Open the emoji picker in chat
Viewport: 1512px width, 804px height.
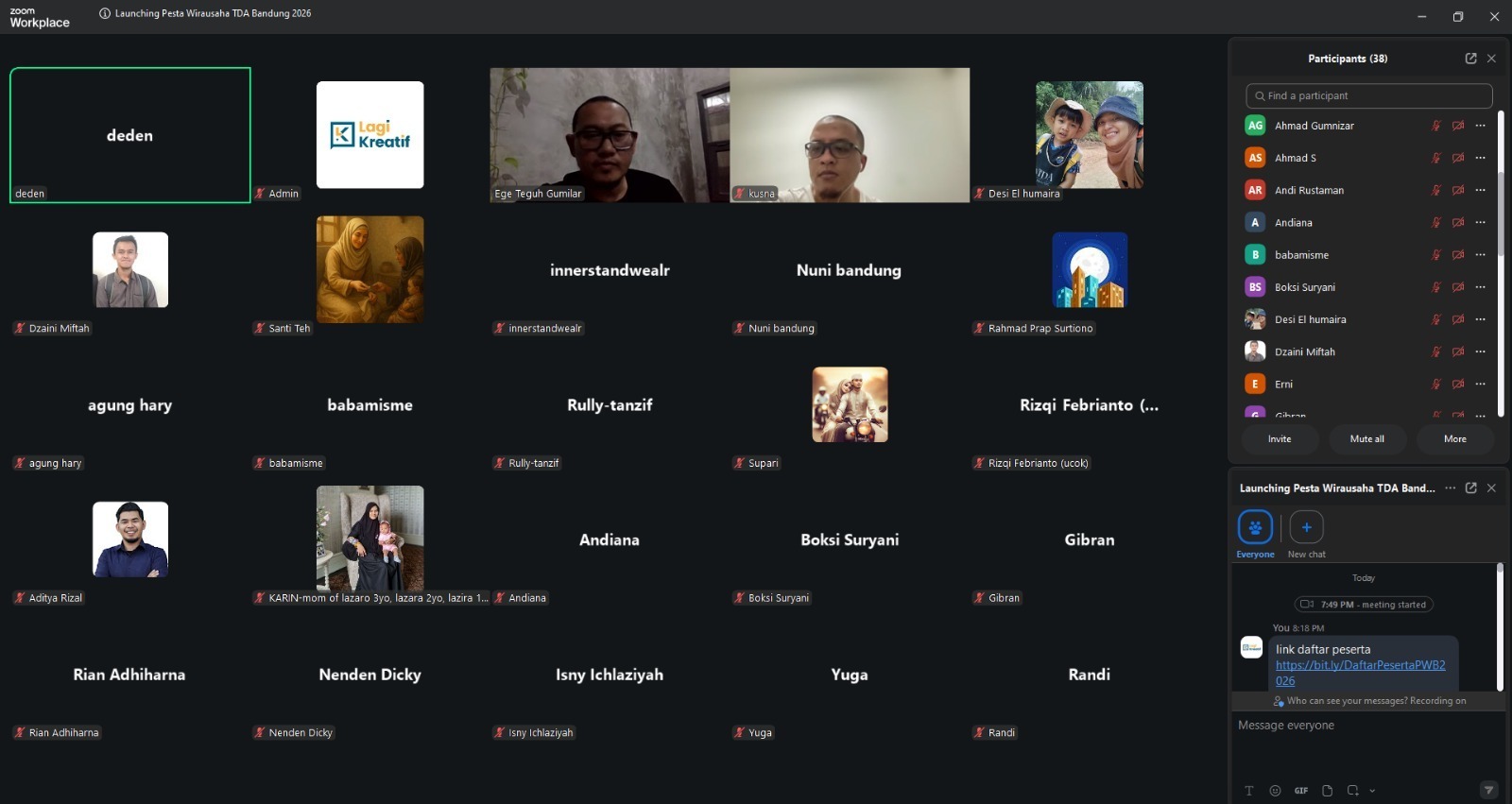point(1275,791)
